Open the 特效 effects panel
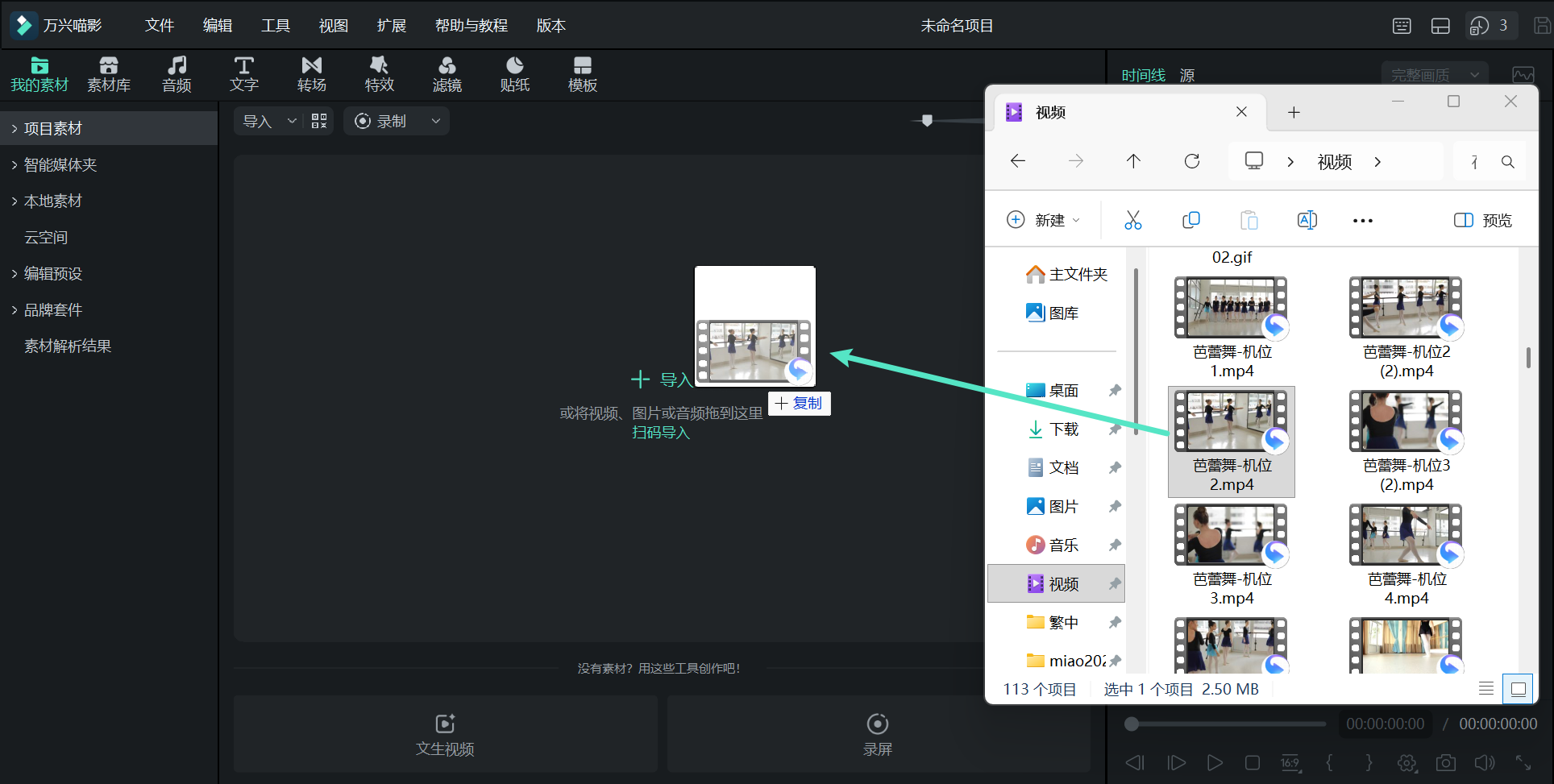This screenshot has height=784, width=1554. [x=380, y=75]
